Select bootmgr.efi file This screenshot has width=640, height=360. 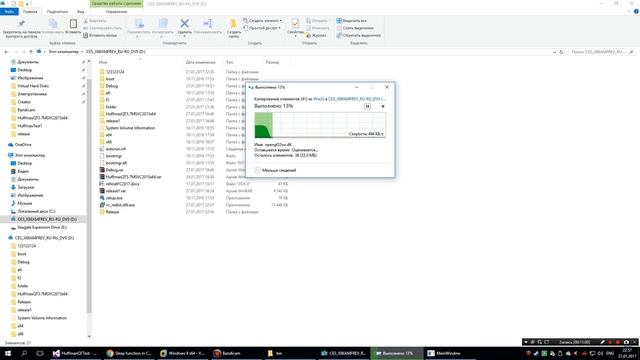[116, 163]
